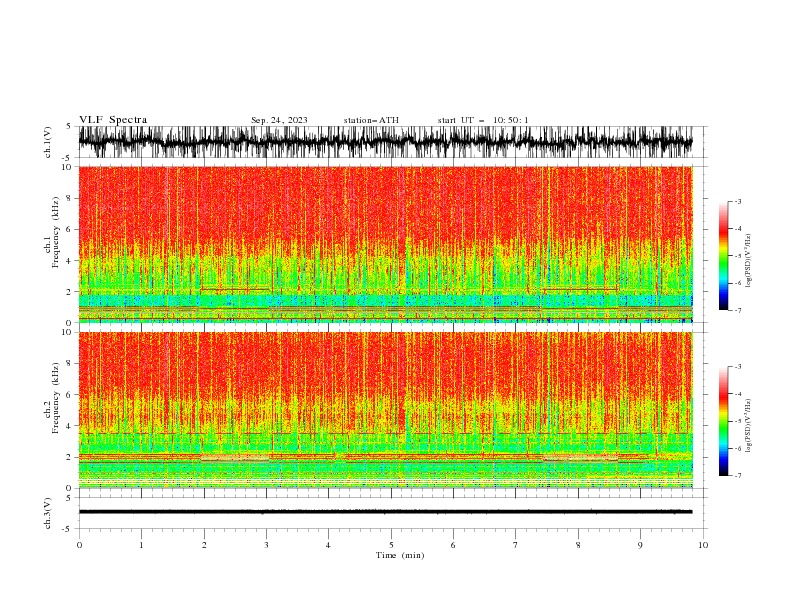Click the "-3" value on ch.1 colorbar
792x612 pixels.
737,201
